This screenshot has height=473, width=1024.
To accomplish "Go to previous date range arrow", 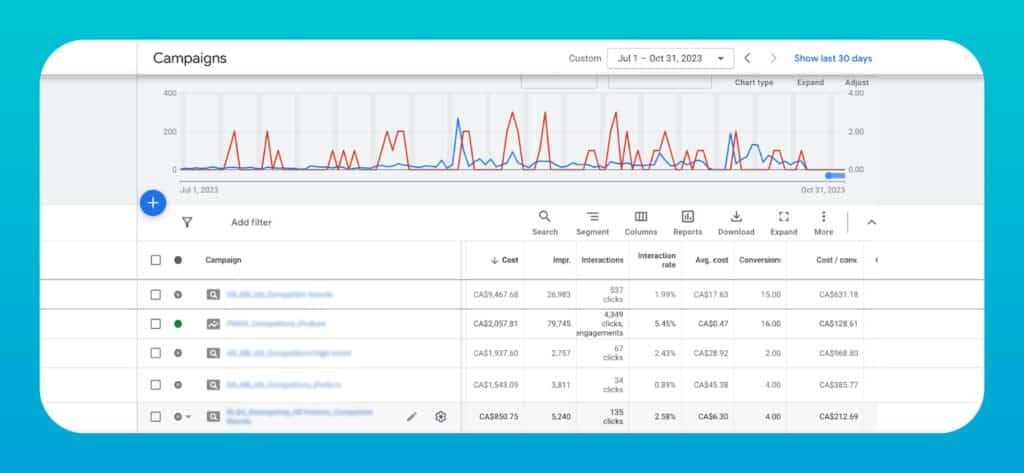I will tap(747, 58).
